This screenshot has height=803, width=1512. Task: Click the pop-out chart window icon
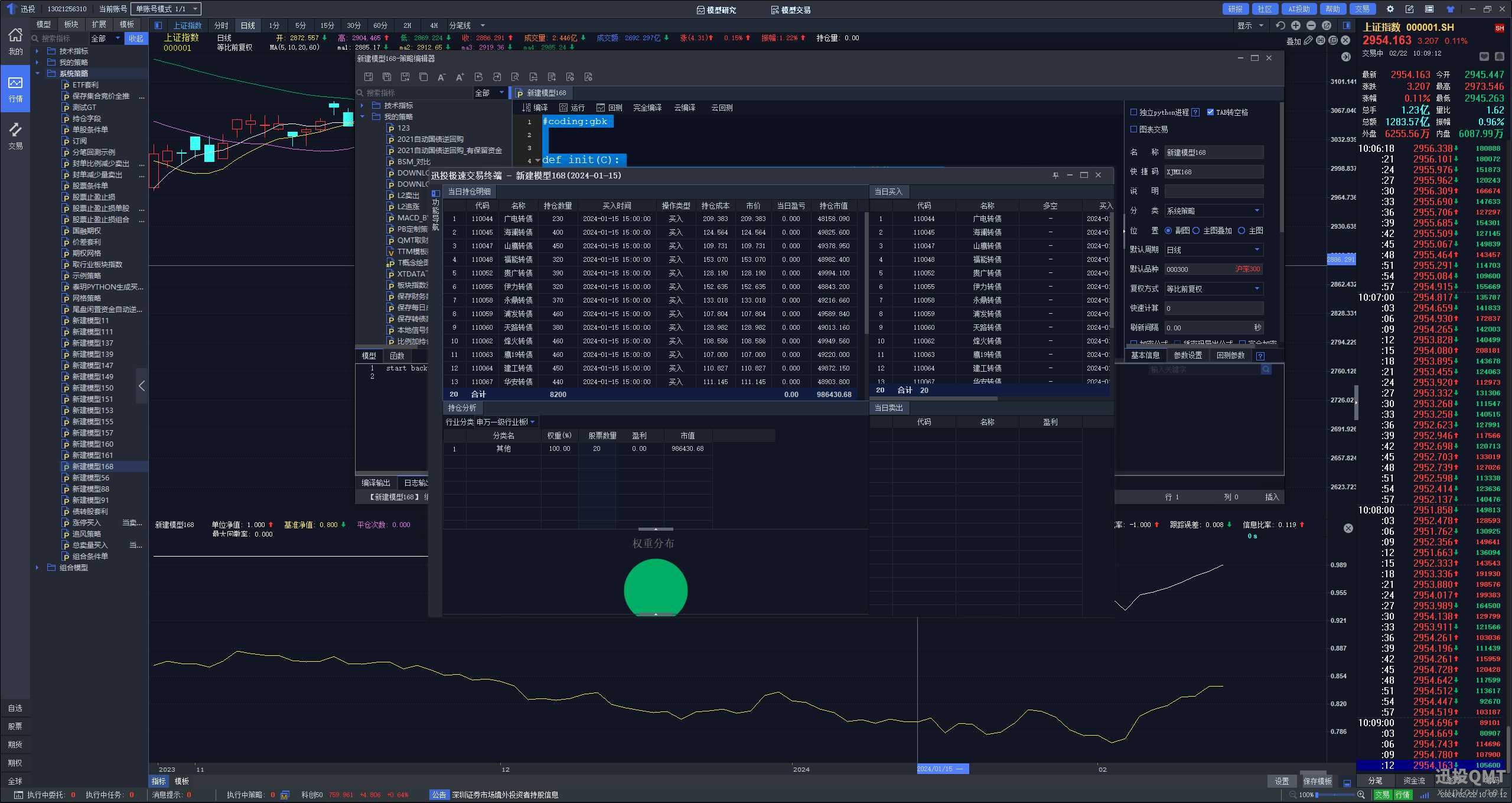point(1327,25)
